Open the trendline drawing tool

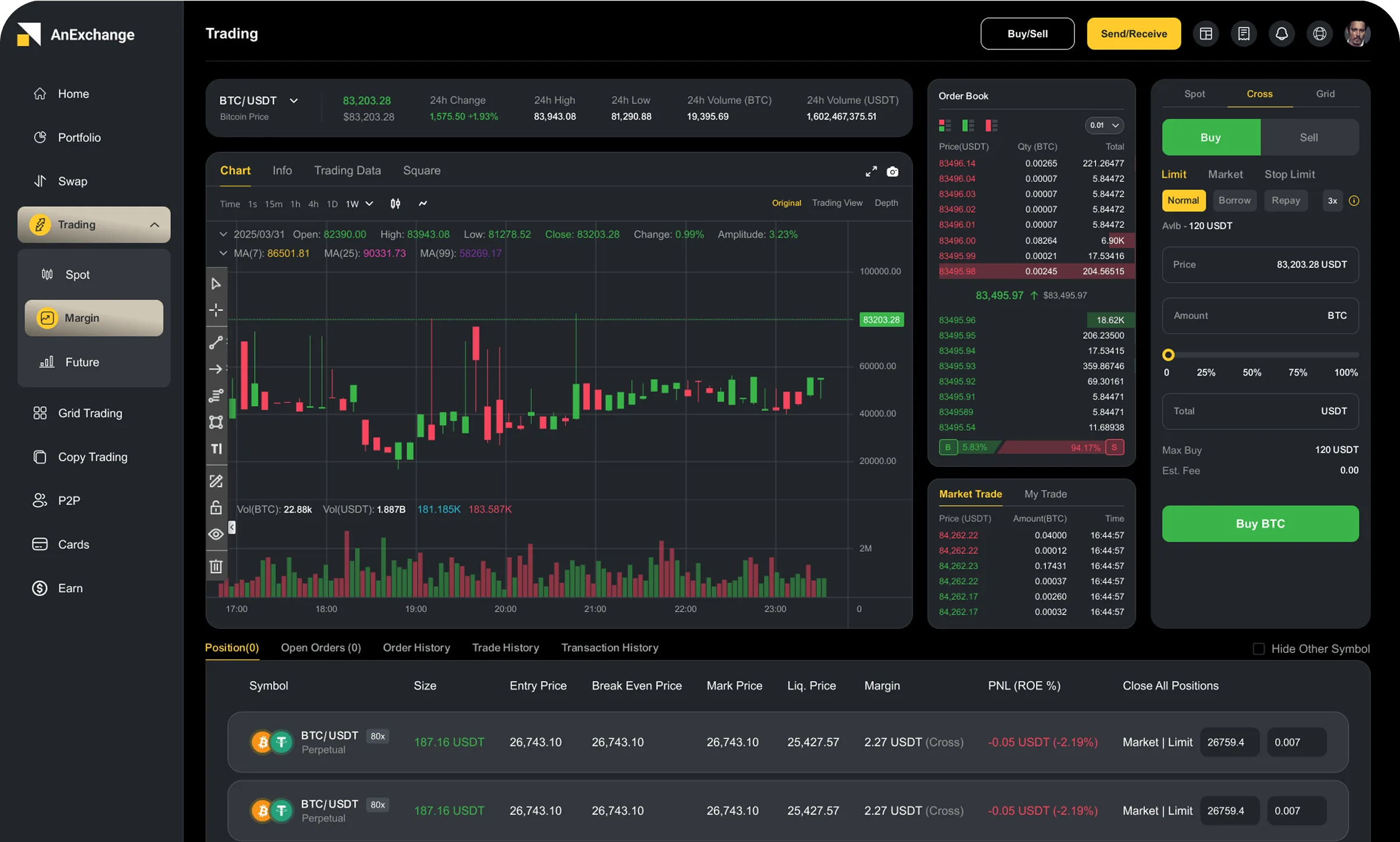pos(216,342)
